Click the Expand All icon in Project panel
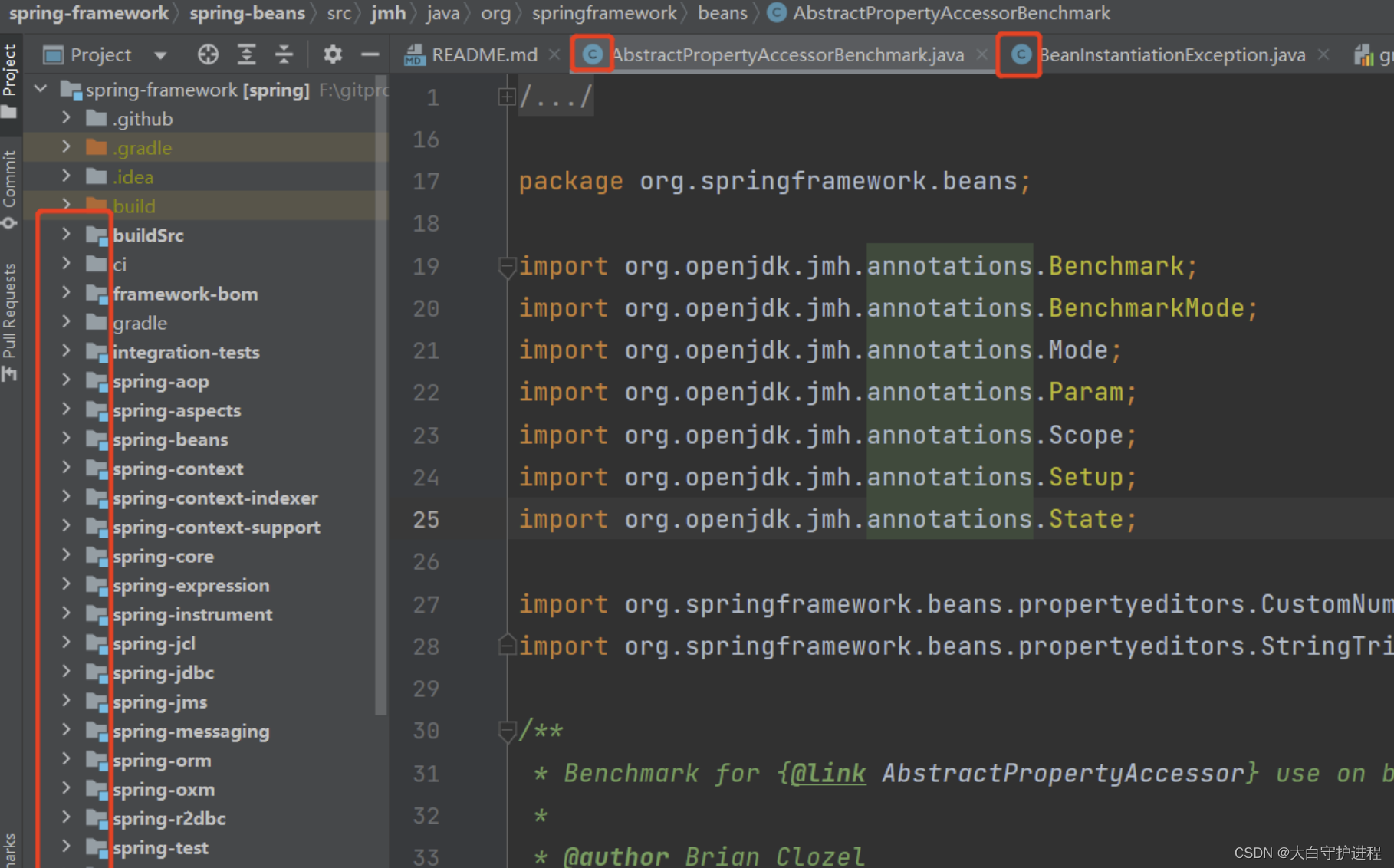The width and height of the screenshot is (1394, 868). tap(246, 54)
